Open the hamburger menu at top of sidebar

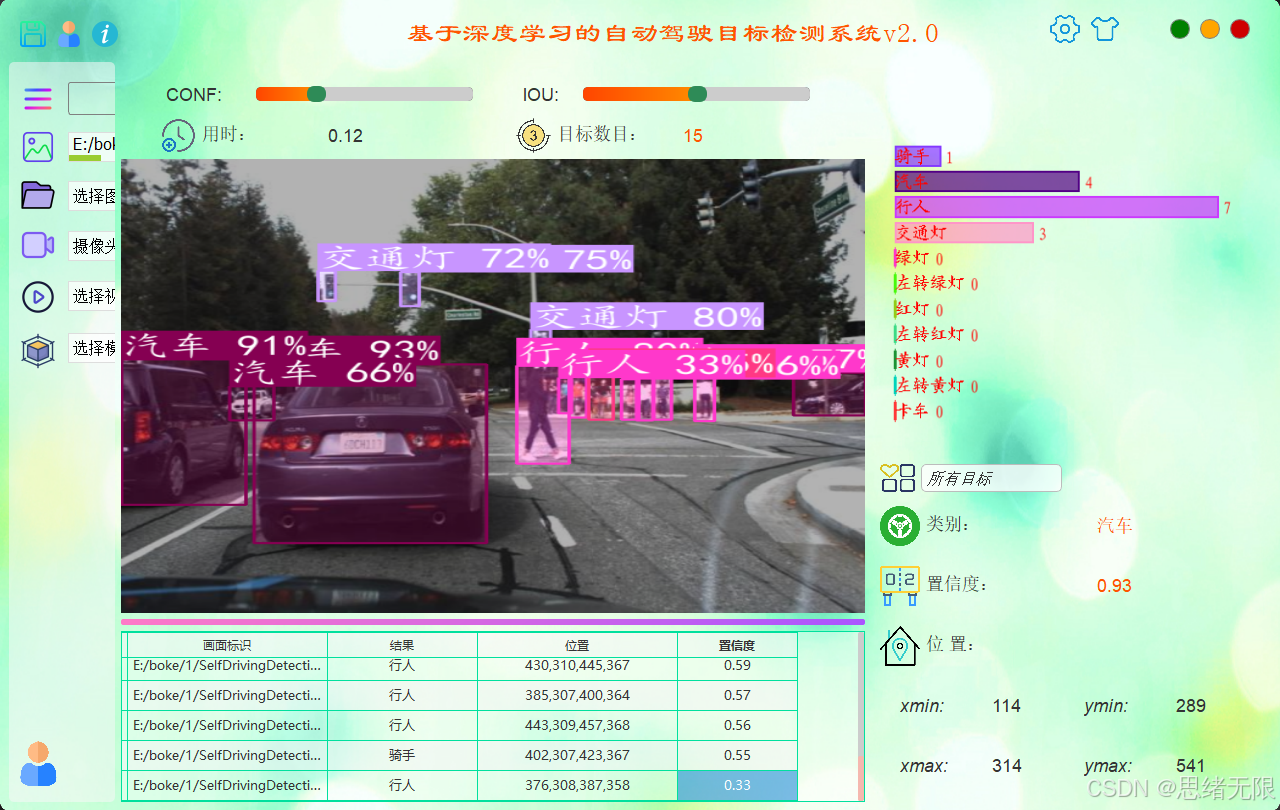37,99
